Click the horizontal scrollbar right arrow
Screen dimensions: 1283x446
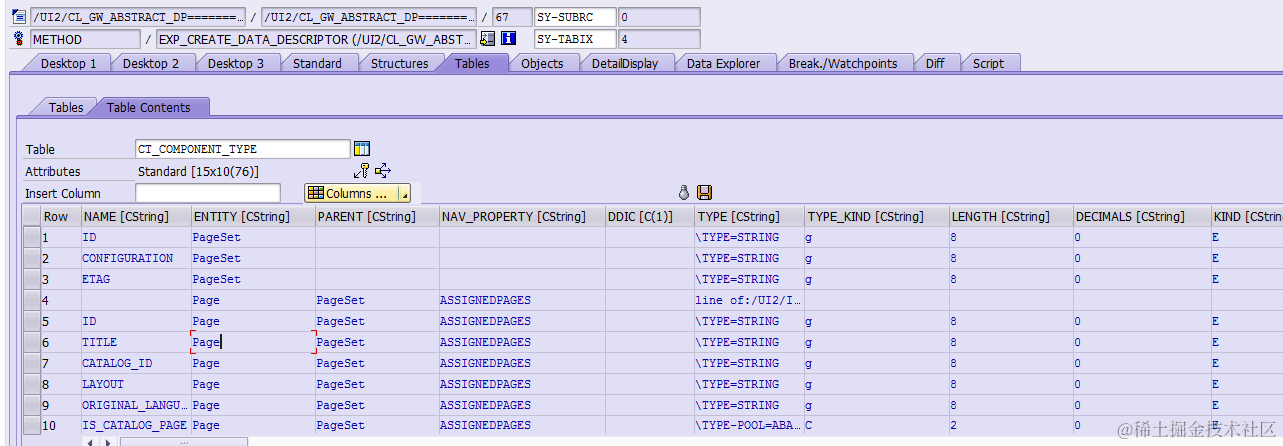(x=106, y=441)
